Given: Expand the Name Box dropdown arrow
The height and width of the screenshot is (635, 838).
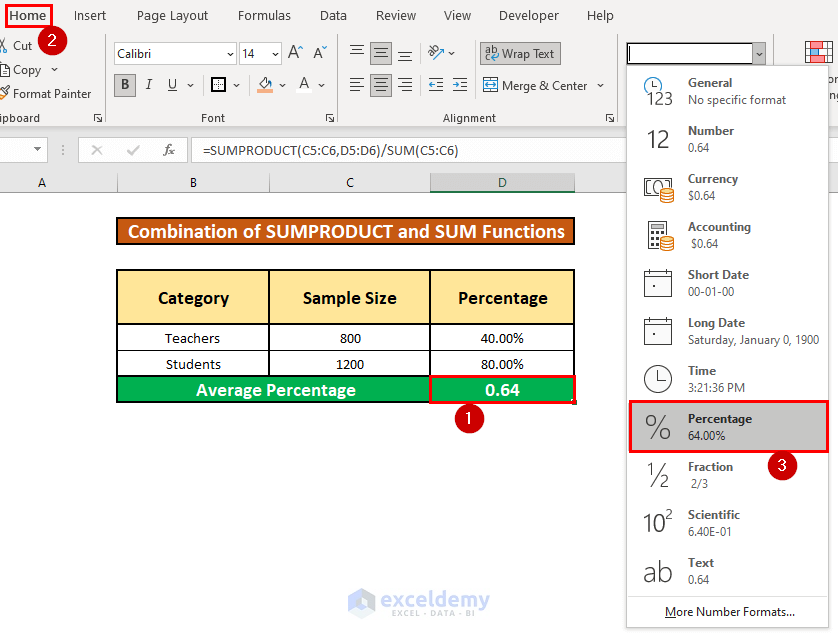Looking at the screenshot, I should 37,149.
